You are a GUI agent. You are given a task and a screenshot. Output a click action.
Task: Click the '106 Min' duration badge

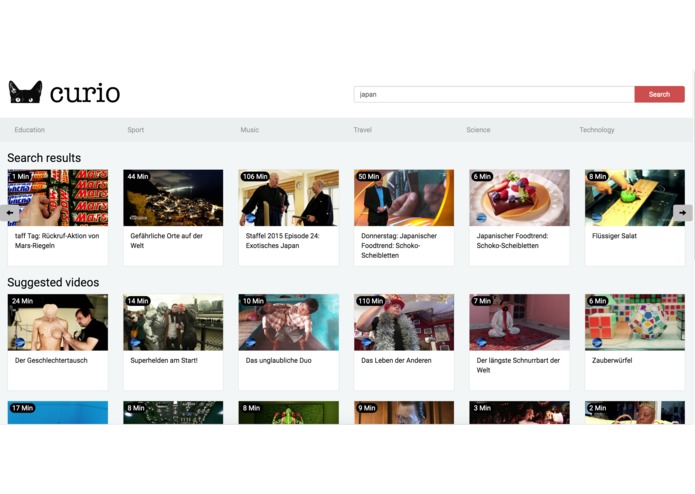pyautogui.click(x=255, y=176)
